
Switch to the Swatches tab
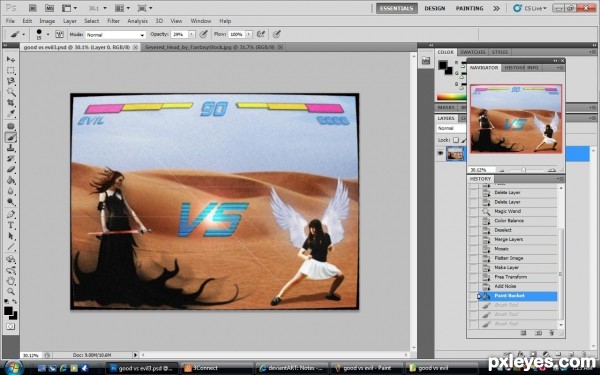tap(473, 52)
